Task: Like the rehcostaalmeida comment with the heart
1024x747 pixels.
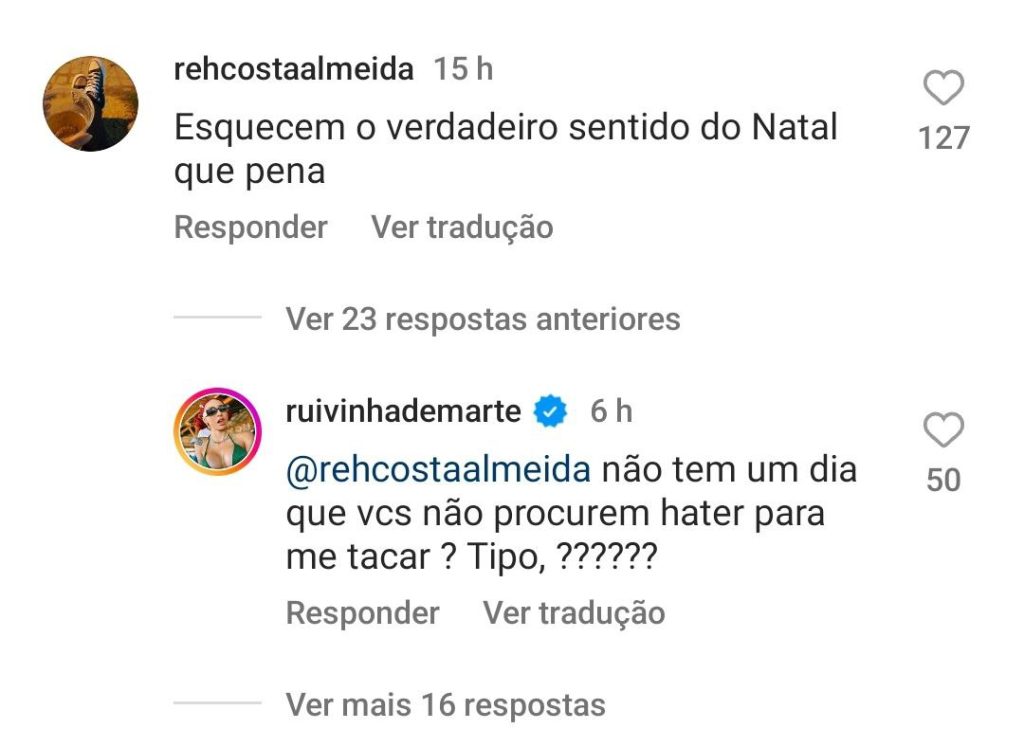Action: [x=943, y=90]
